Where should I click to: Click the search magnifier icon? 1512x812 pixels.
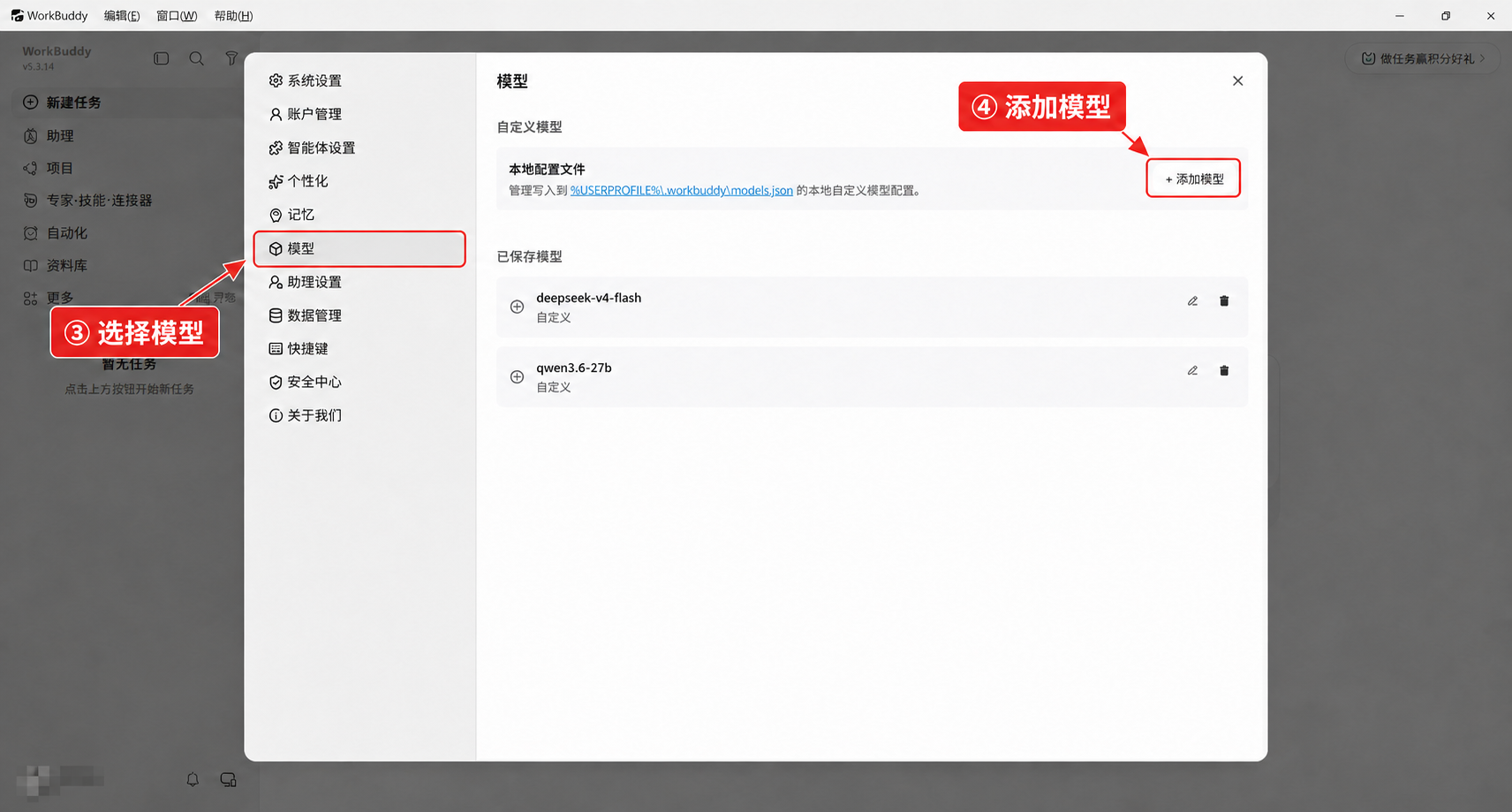(x=196, y=58)
